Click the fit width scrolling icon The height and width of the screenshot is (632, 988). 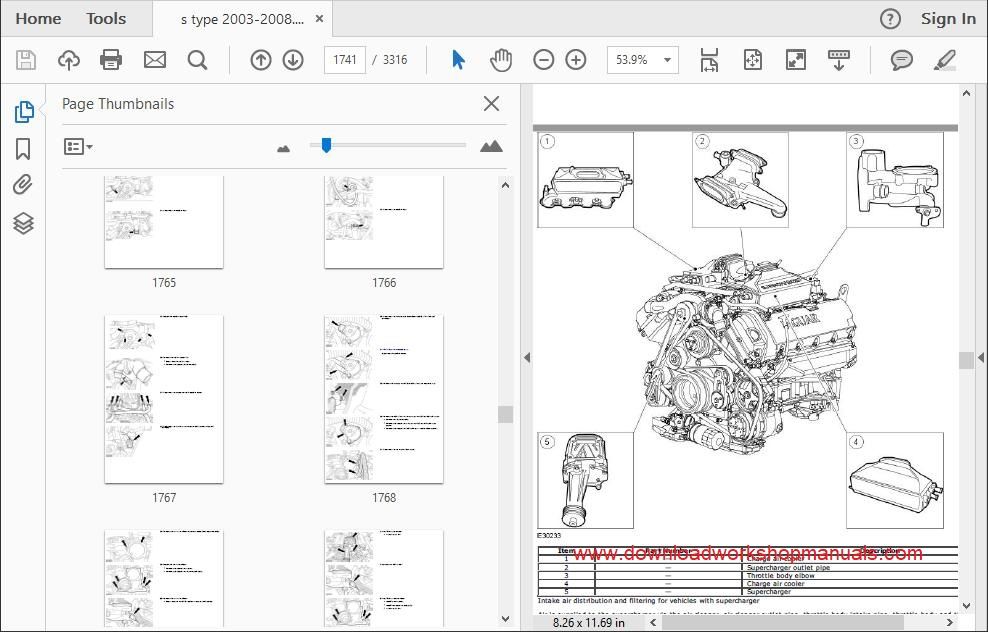[x=709, y=60]
